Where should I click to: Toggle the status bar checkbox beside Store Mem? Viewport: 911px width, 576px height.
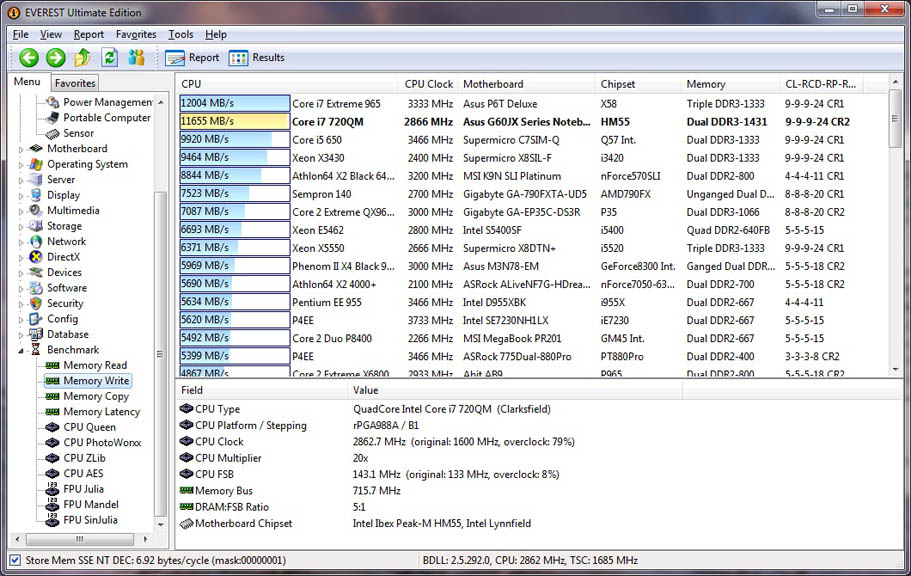click(x=15, y=560)
